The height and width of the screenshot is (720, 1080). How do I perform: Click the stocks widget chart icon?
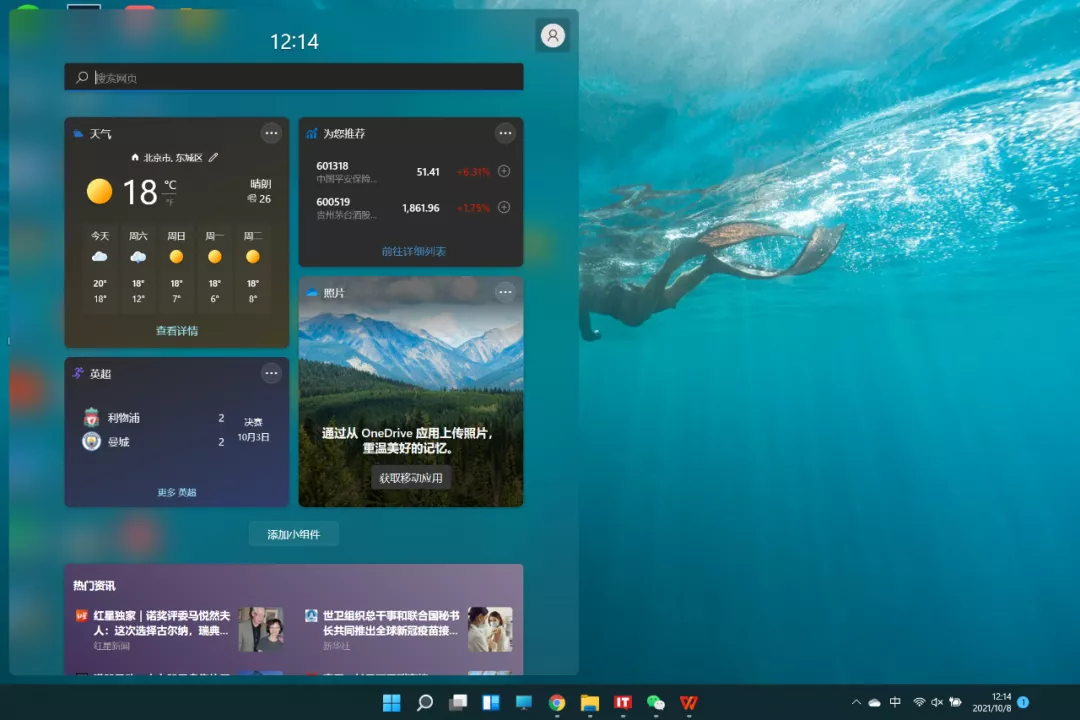(311, 133)
